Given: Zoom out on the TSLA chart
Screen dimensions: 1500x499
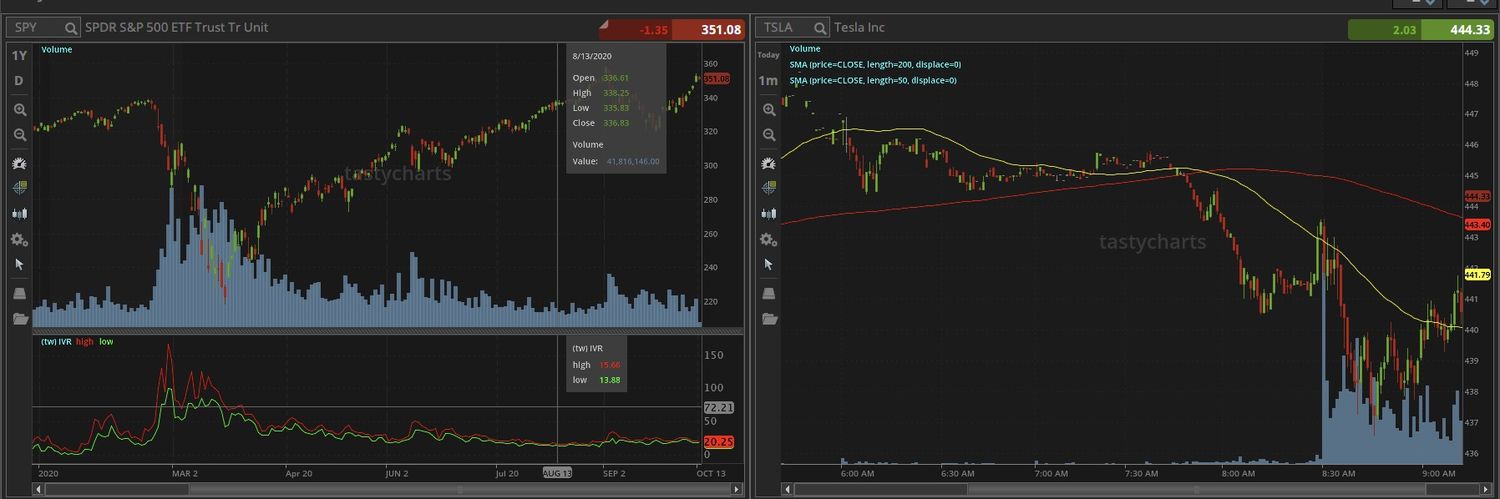Looking at the screenshot, I should [x=768, y=134].
